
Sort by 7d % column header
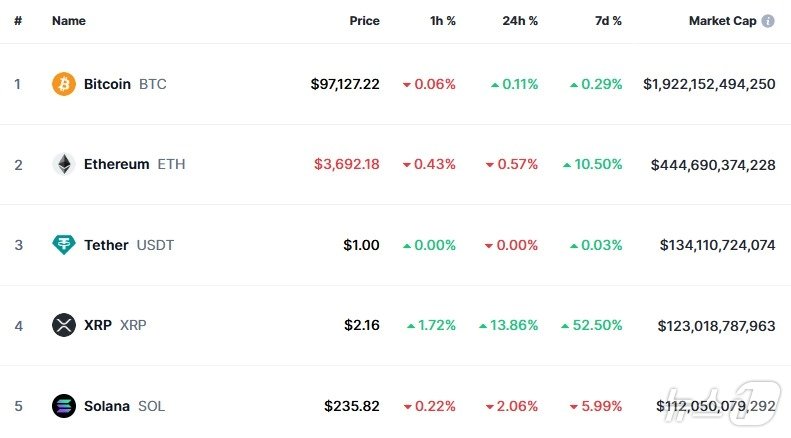[x=606, y=21]
